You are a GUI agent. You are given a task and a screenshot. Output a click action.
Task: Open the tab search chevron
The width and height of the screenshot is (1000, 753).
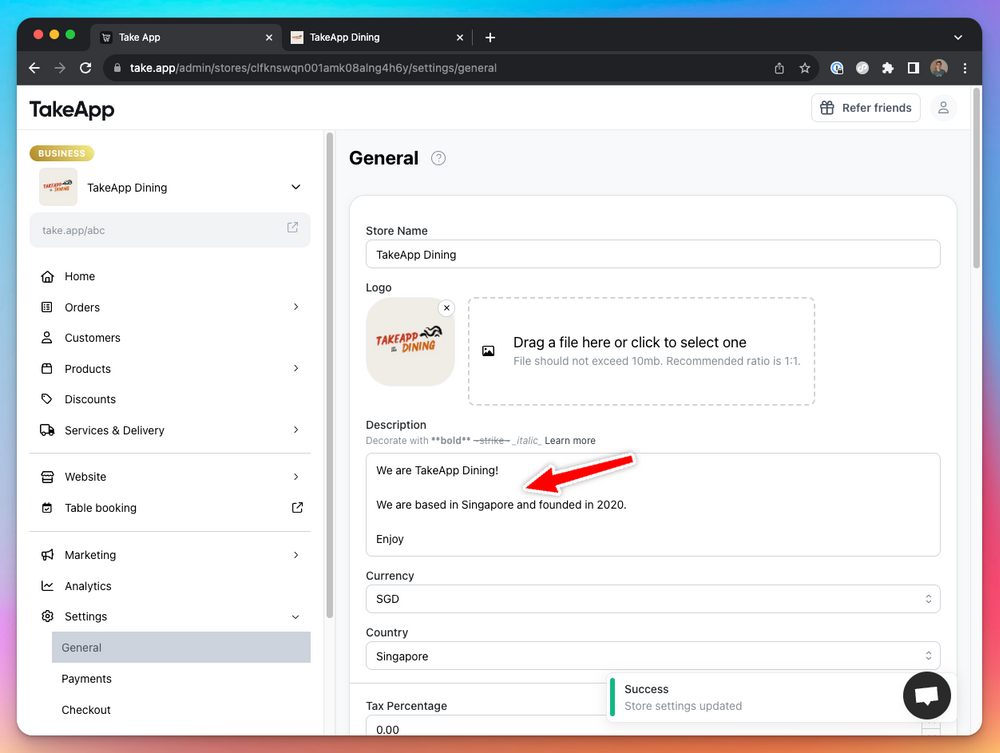click(x=958, y=38)
